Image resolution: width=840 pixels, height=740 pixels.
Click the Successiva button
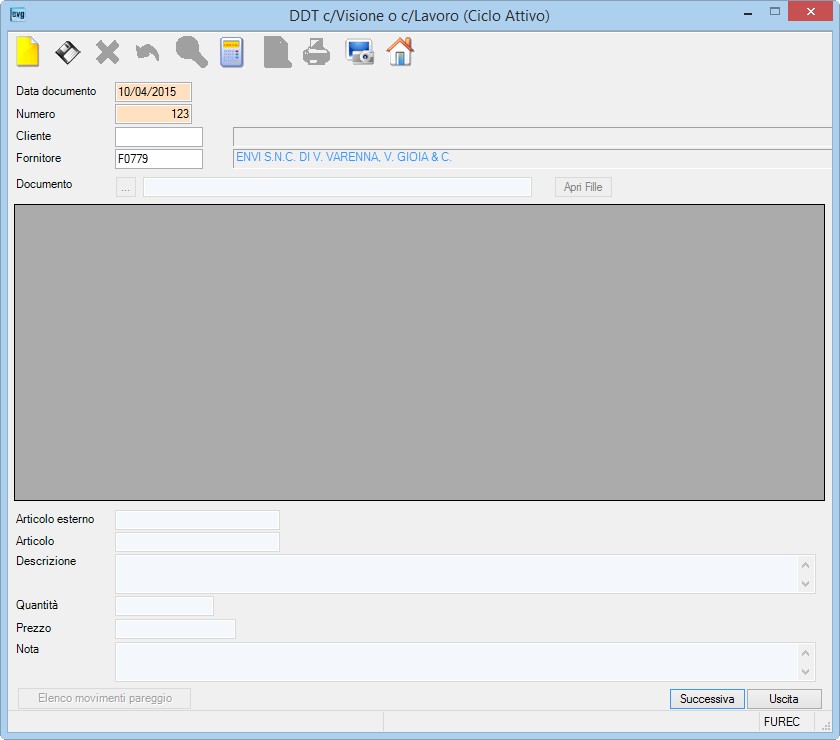click(x=707, y=699)
